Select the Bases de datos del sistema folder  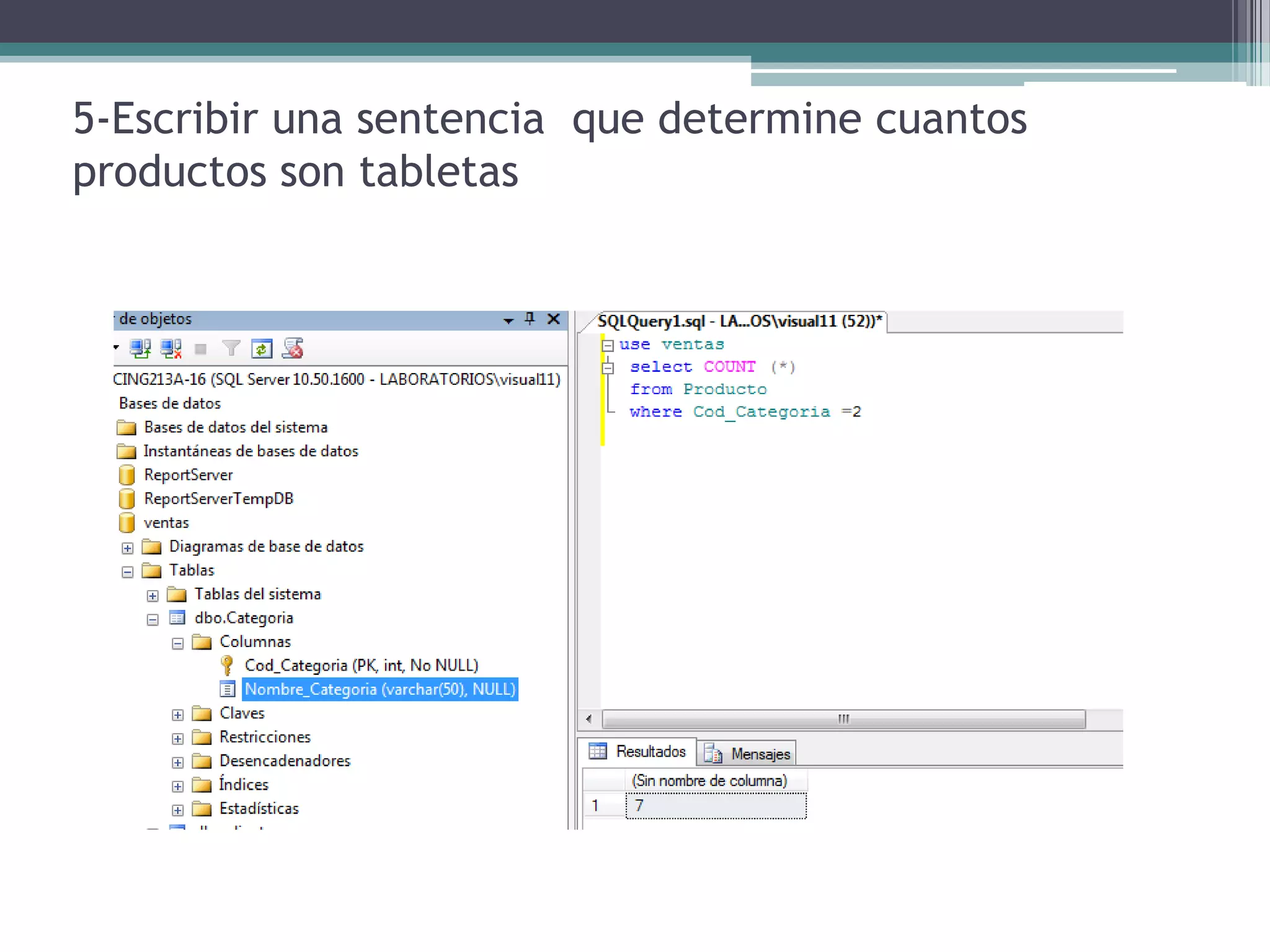point(236,427)
